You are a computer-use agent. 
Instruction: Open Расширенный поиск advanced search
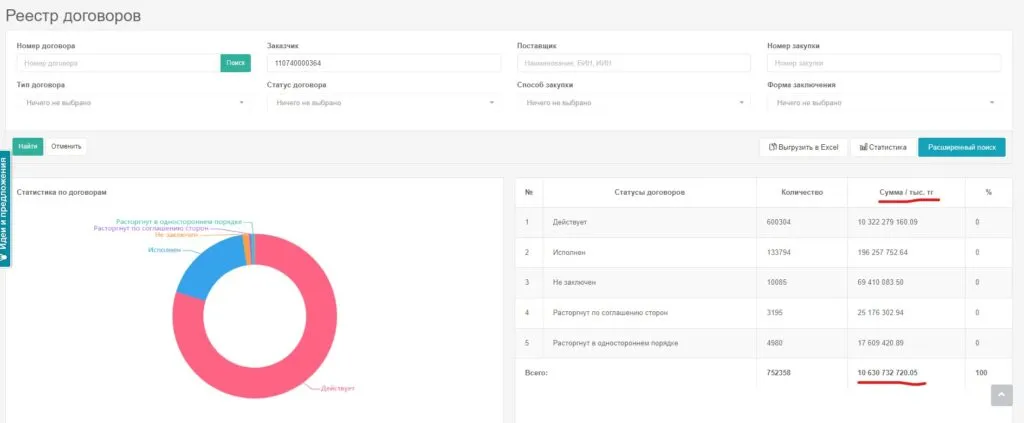click(x=961, y=147)
